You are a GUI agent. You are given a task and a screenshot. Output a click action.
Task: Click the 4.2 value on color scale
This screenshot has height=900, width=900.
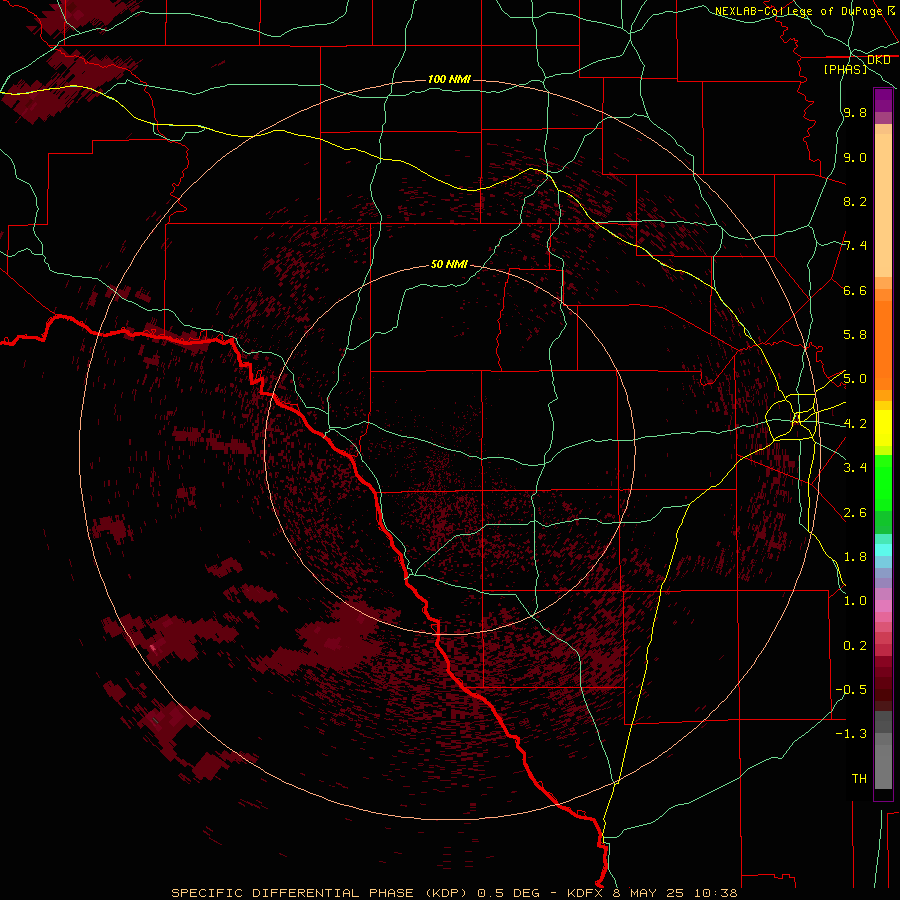point(855,424)
